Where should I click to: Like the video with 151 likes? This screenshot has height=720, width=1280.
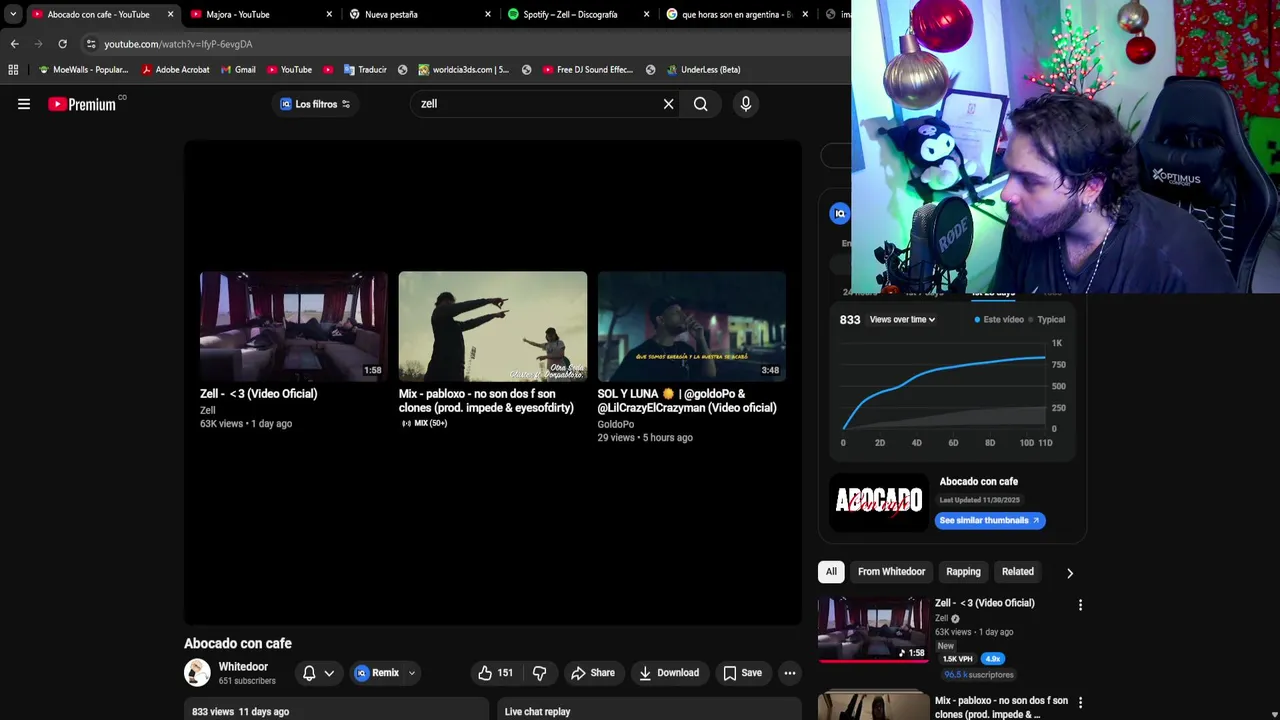[495, 673]
